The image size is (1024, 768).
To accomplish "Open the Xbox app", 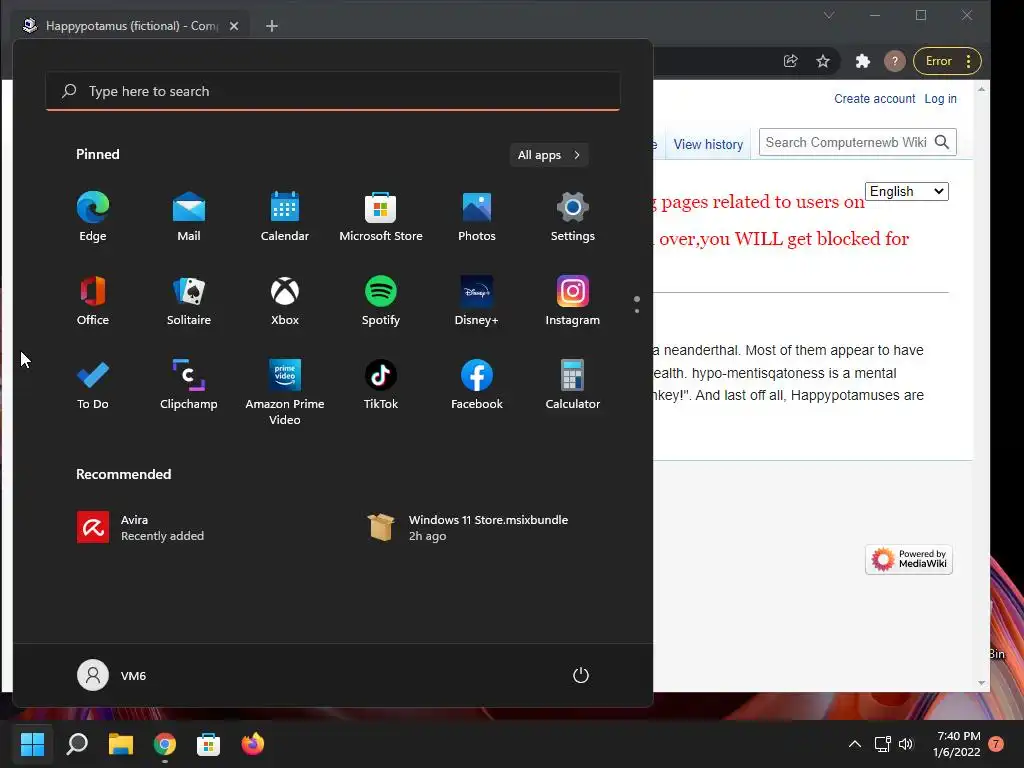I will tap(285, 300).
